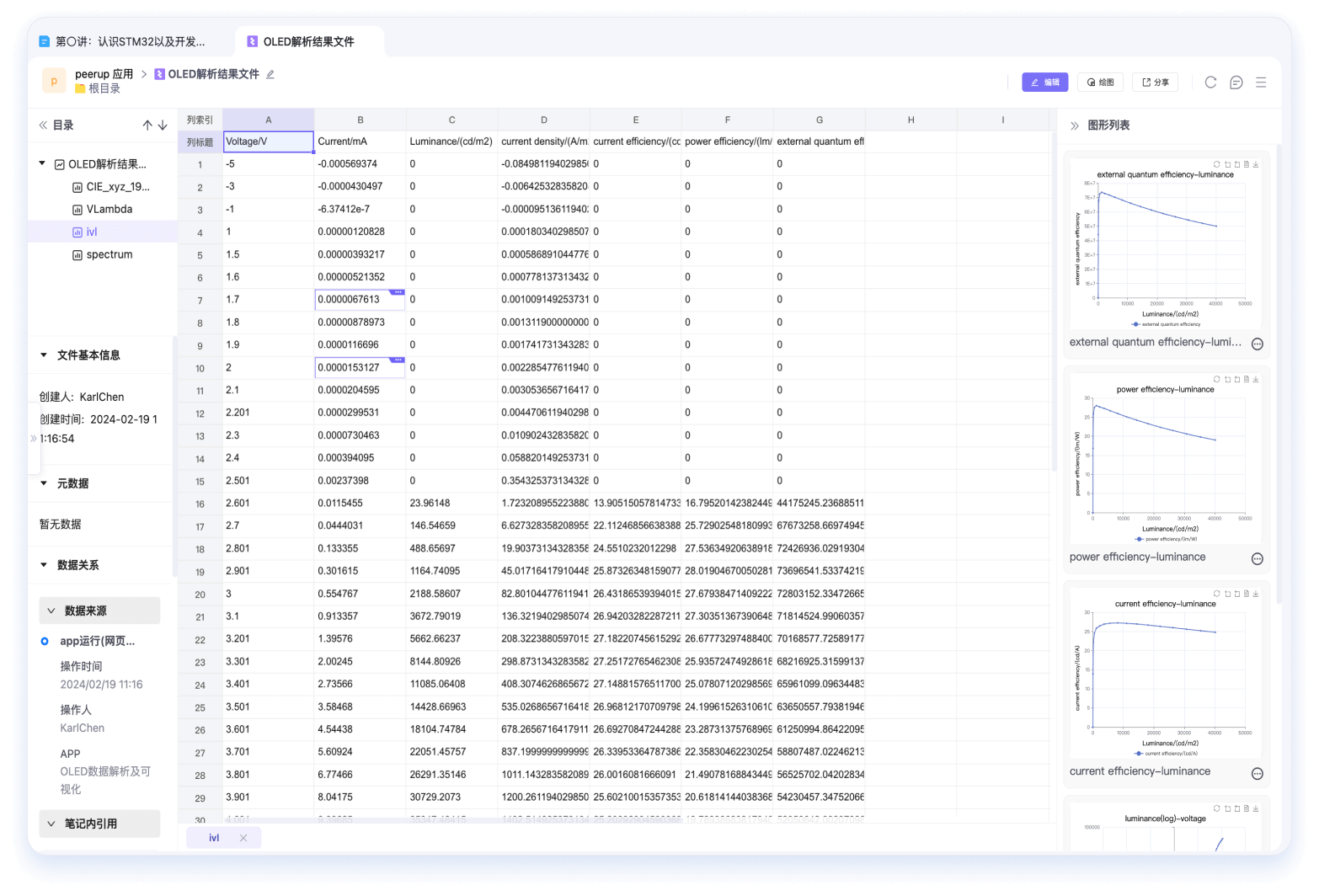Collapse the OLED解析结果 tree node

[x=42, y=163]
